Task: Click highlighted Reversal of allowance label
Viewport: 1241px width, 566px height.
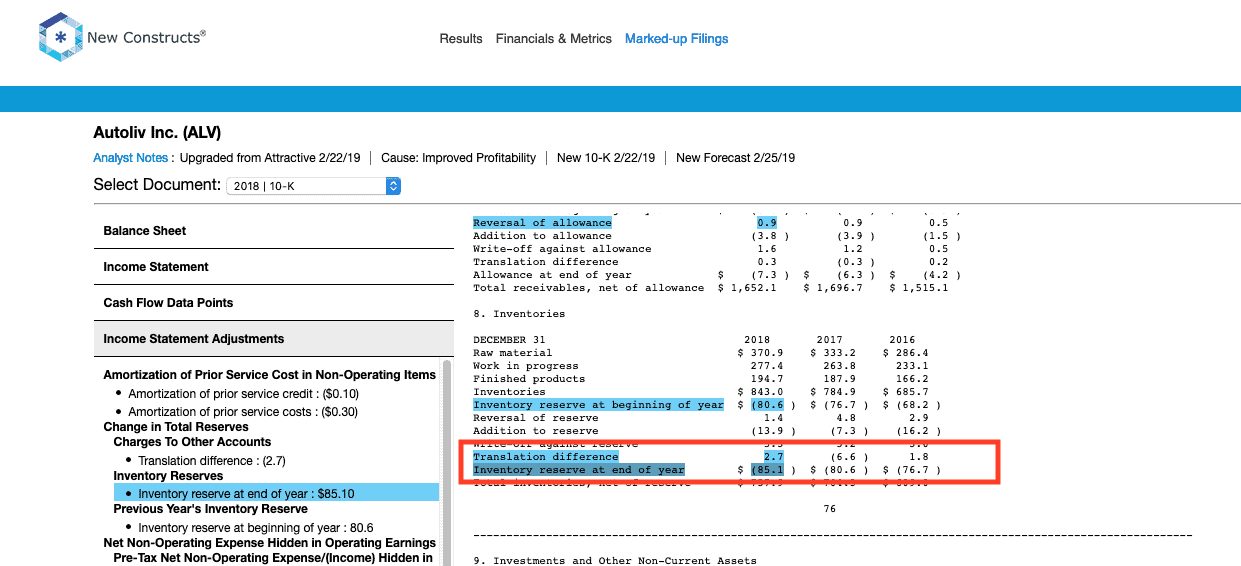Action: pyautogui.click(x=542, y=223)
